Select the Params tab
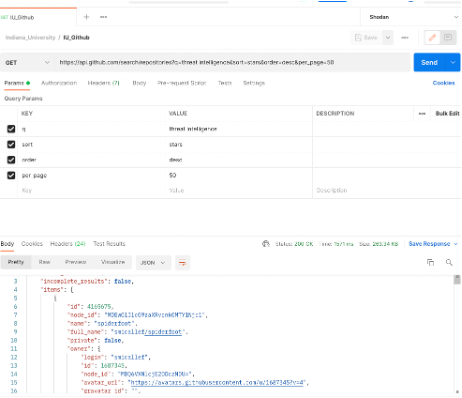The height and width of the screenshot is (398, 462). click(x=17, y=83)
